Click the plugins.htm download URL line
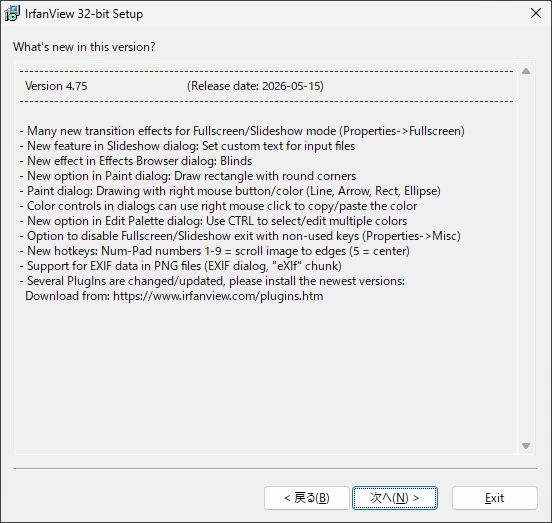This screenshot has height=523, width=552. click(174, 296)
